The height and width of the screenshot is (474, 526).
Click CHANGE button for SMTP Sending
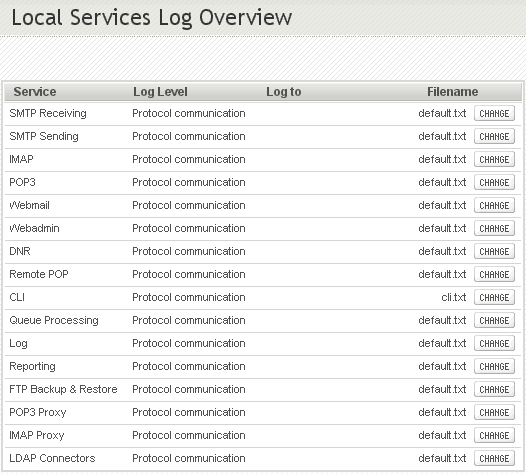[494, 137]
